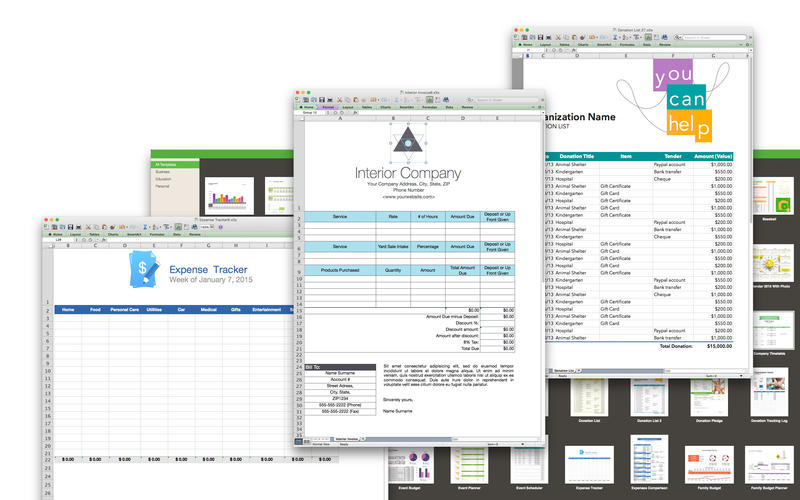Screen dimensions: 800x500
Task: Click Save icon in Expense Tracker window toolbar
Action: click(x=70, y=227)
